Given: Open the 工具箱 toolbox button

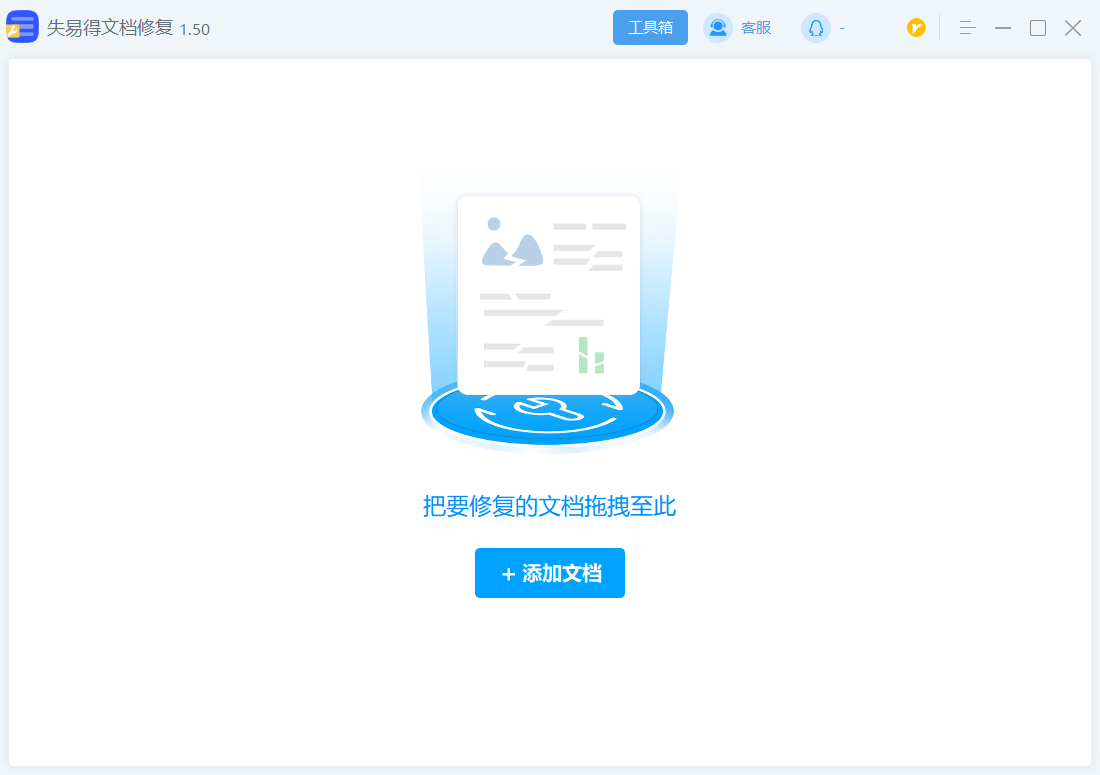Looking at the screenshot, I should coord(650,27).
